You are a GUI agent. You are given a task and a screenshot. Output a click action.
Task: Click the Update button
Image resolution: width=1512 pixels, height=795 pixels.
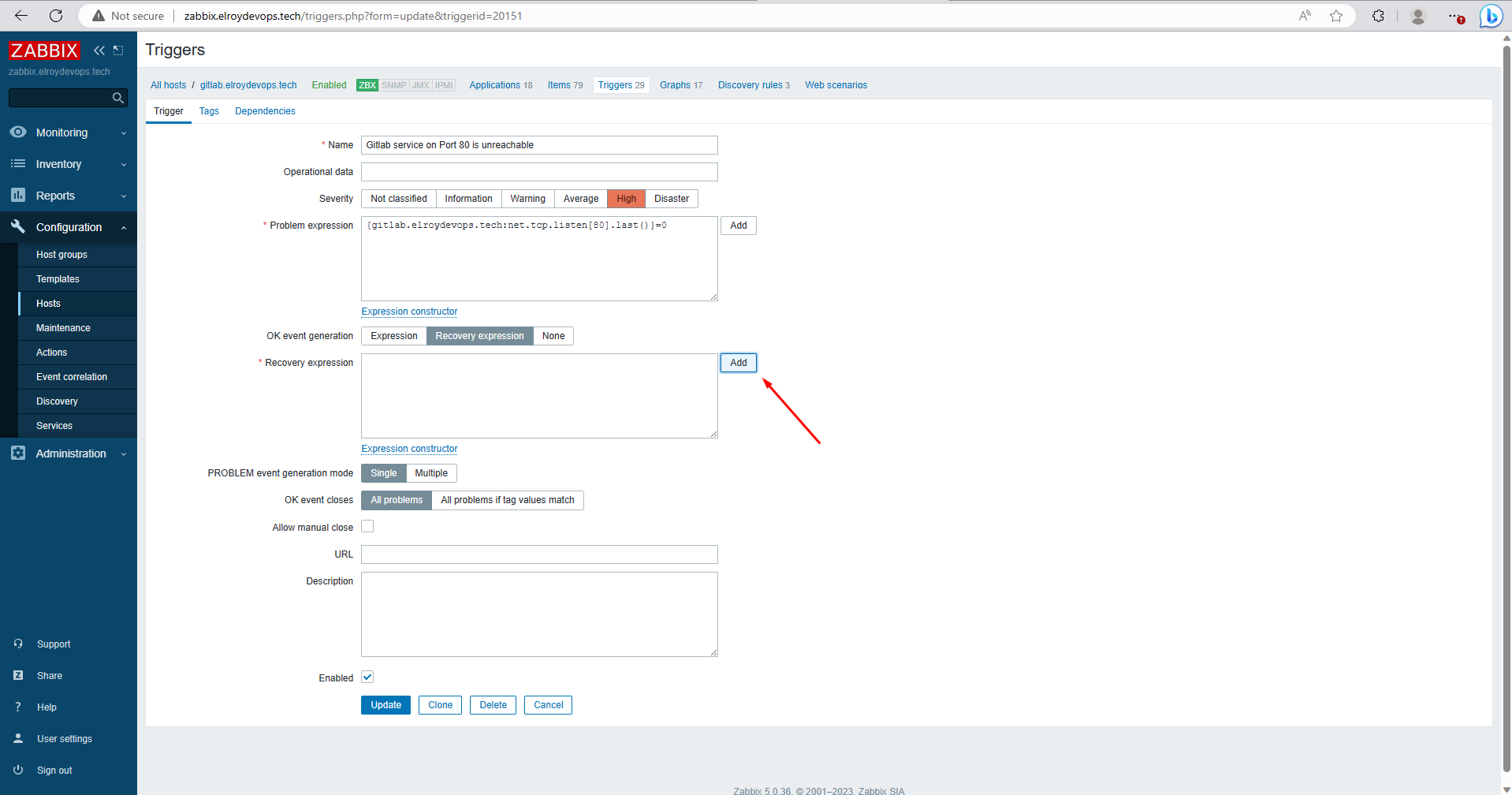(x=386, y=705)
